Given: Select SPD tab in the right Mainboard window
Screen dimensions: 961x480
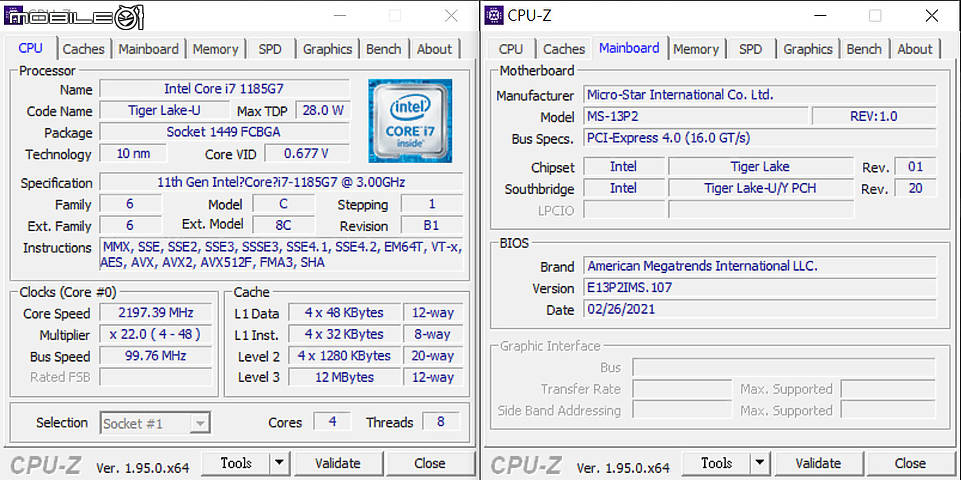Looking at the screenshot, I should (x=750, y=49).
